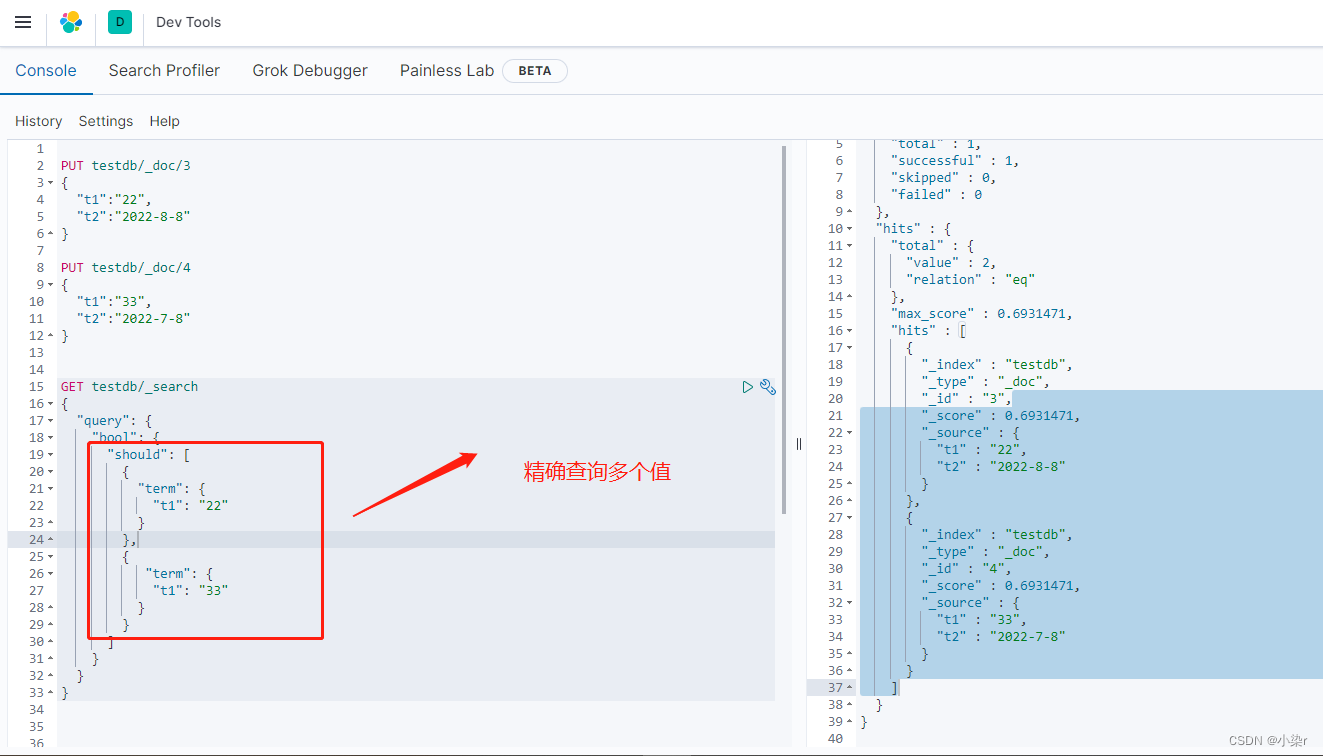The height and width of the screenshot is (756, 1323).
Task: Open the hamburger navigation menu
Action: pyautogui.click(x=23, y=22)
